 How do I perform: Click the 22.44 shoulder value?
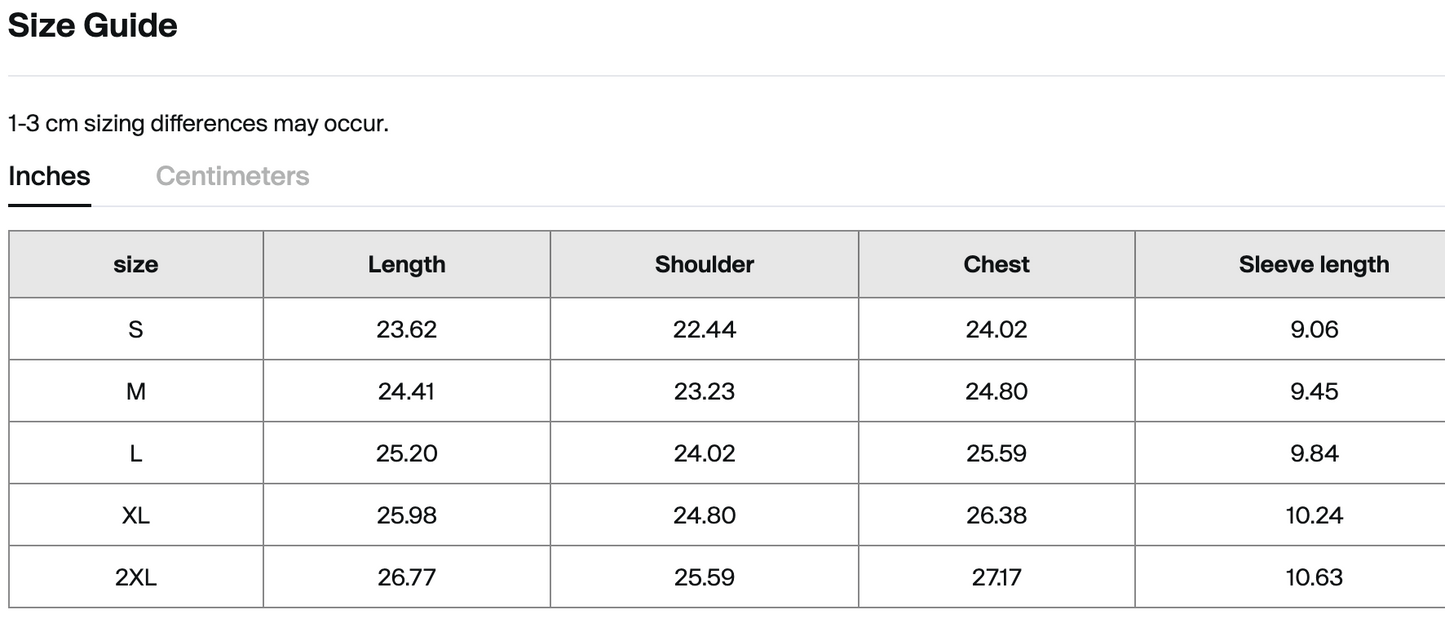coord(704,329)
